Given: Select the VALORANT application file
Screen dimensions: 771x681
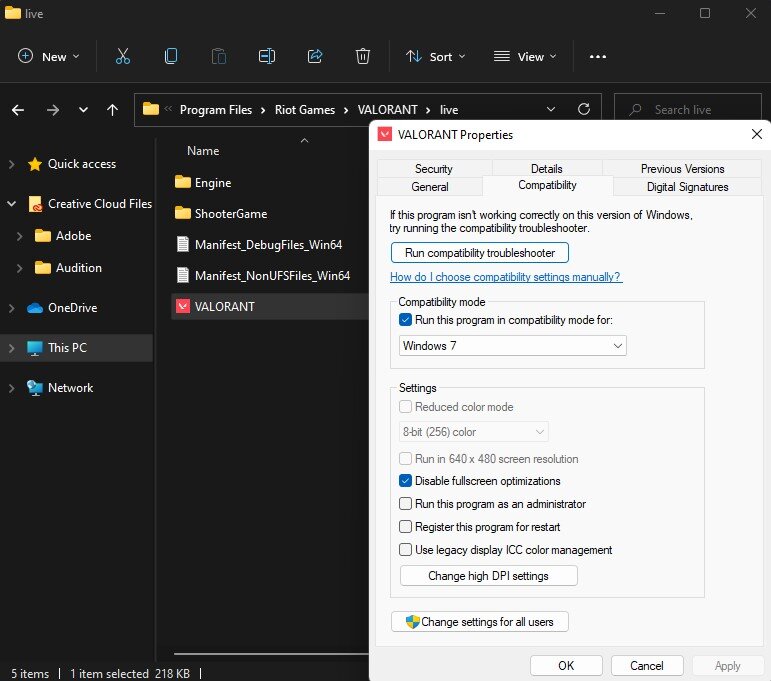Looking at the screenshot, I should click(224, 307).
